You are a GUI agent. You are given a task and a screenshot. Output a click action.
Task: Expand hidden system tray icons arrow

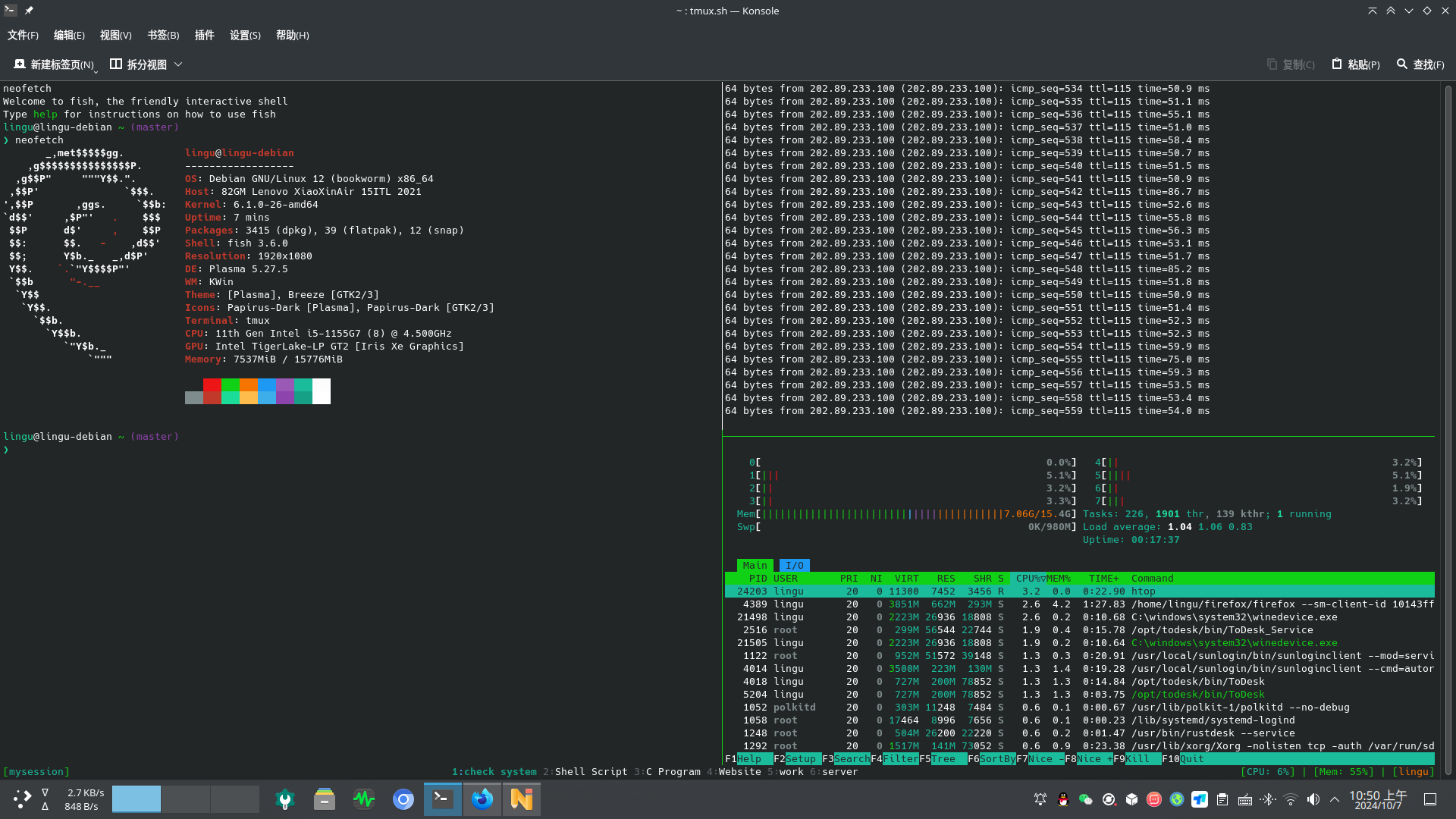(1335, 799)
